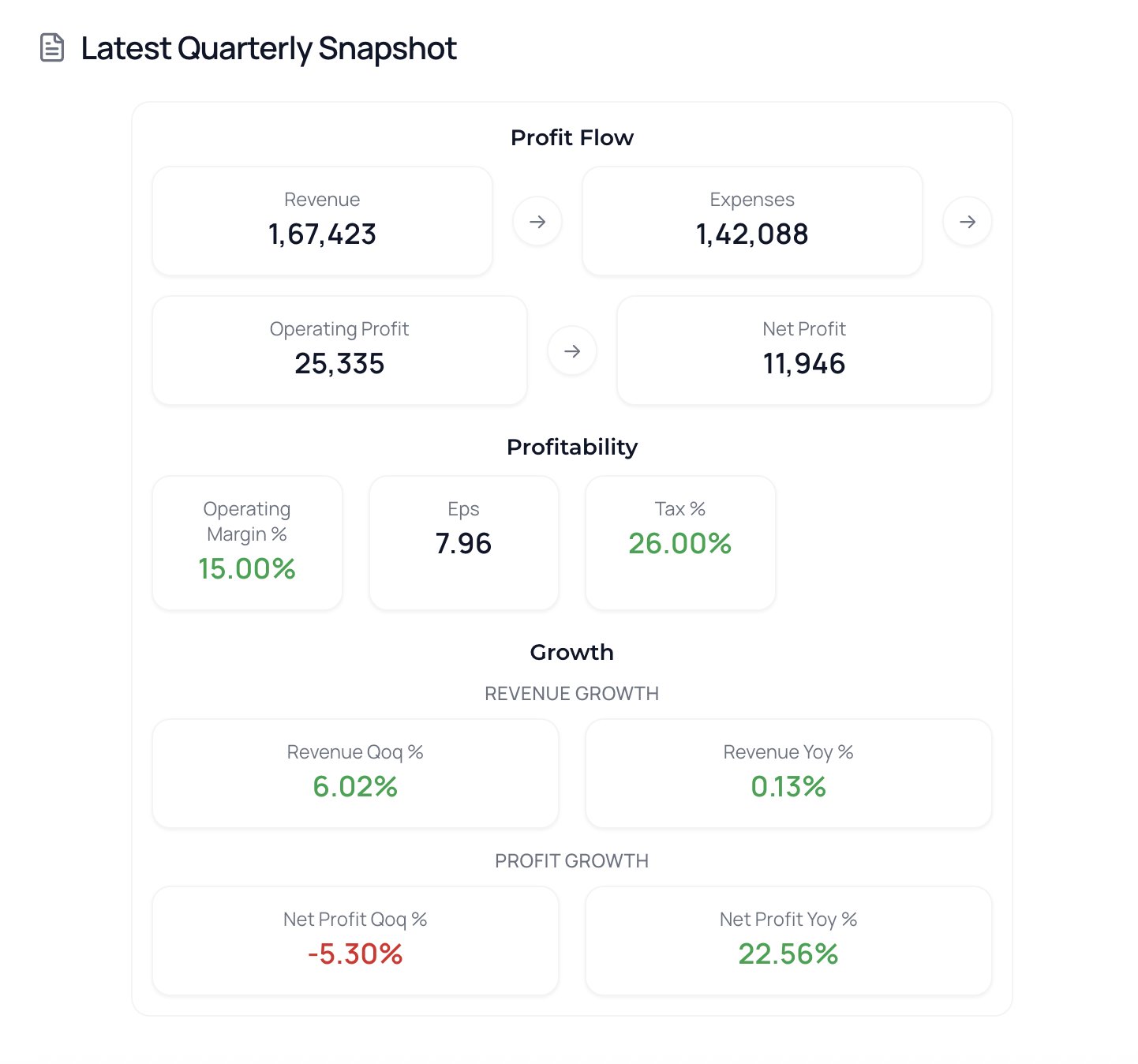Screen dimensions: 1138x1064
Task: Select the Net Profit Yoy % card
Action: [788, 941]
